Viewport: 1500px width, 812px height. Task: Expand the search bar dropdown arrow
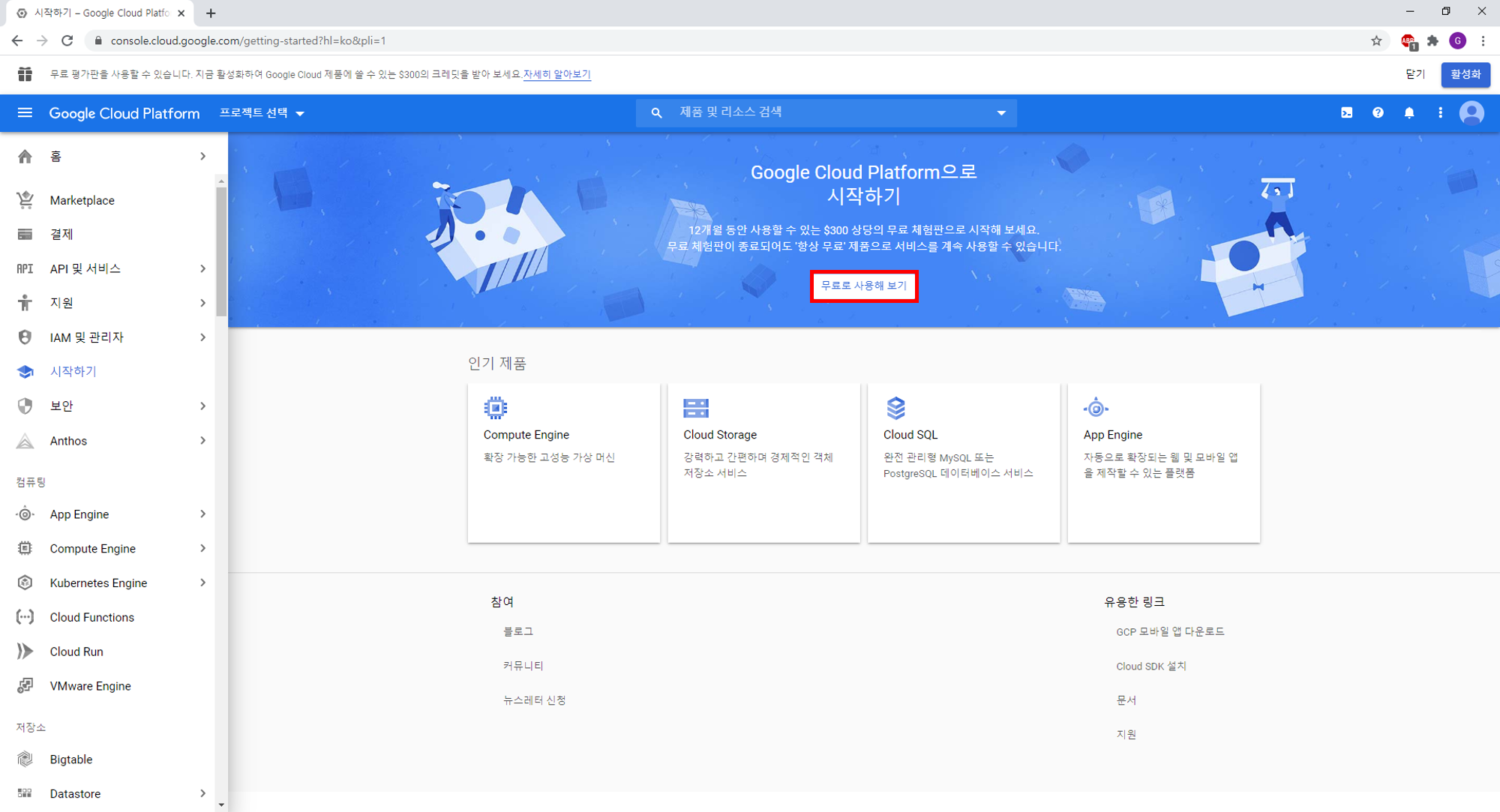[1001, 113]
